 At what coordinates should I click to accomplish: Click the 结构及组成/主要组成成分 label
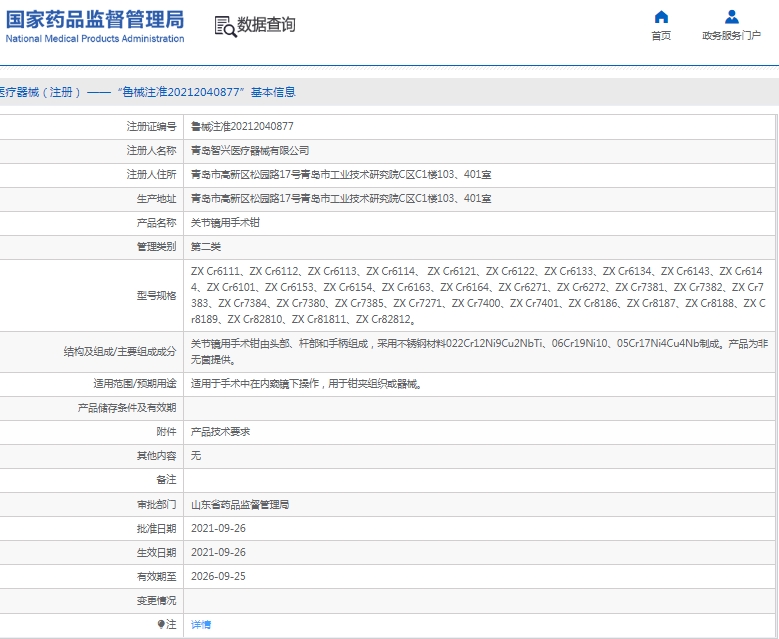pos(120,351)
